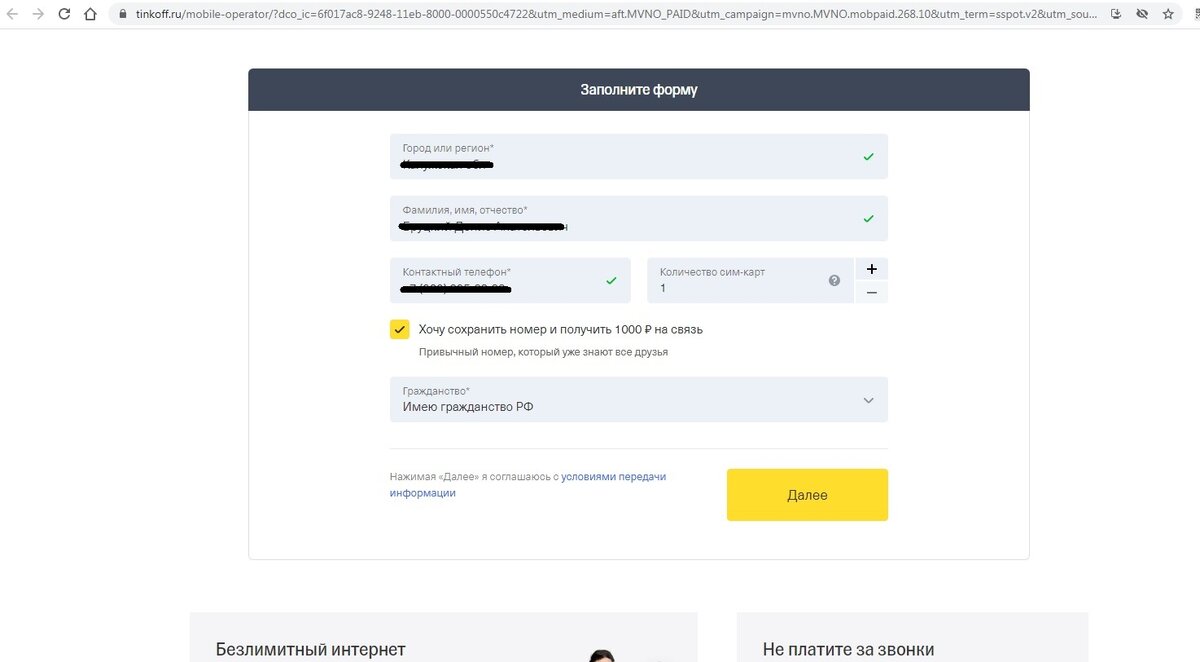
Task: Bookmark the page with the star icon
Action: pos(1168,14)
